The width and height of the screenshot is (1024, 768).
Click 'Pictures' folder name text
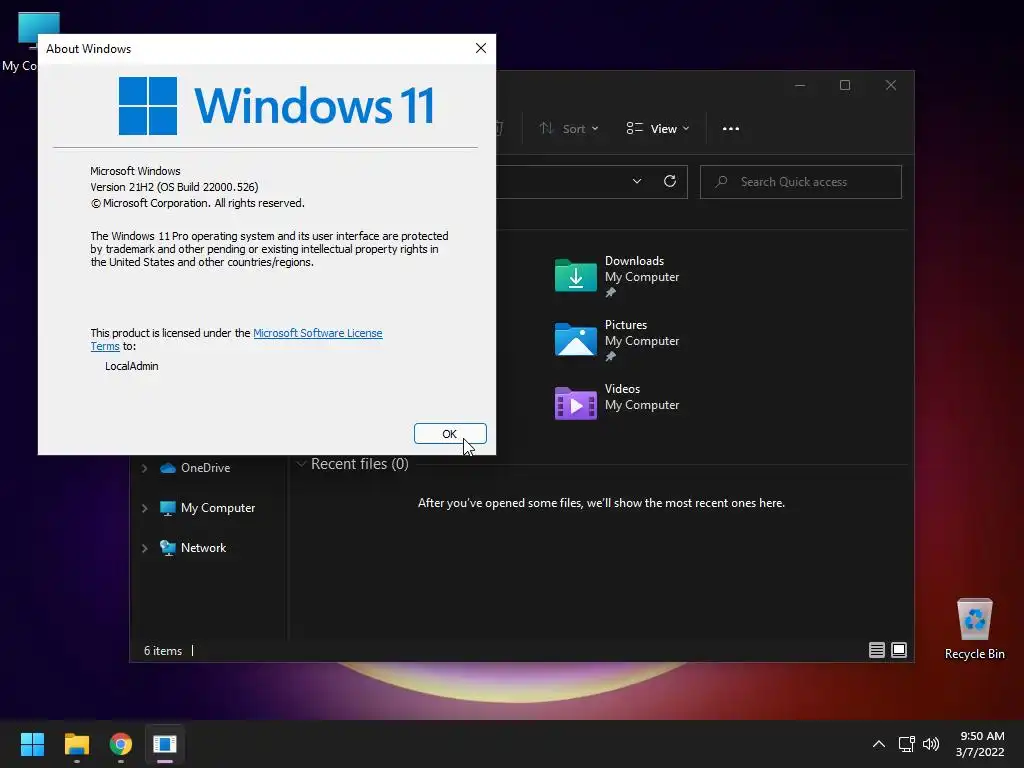[626, 325]
